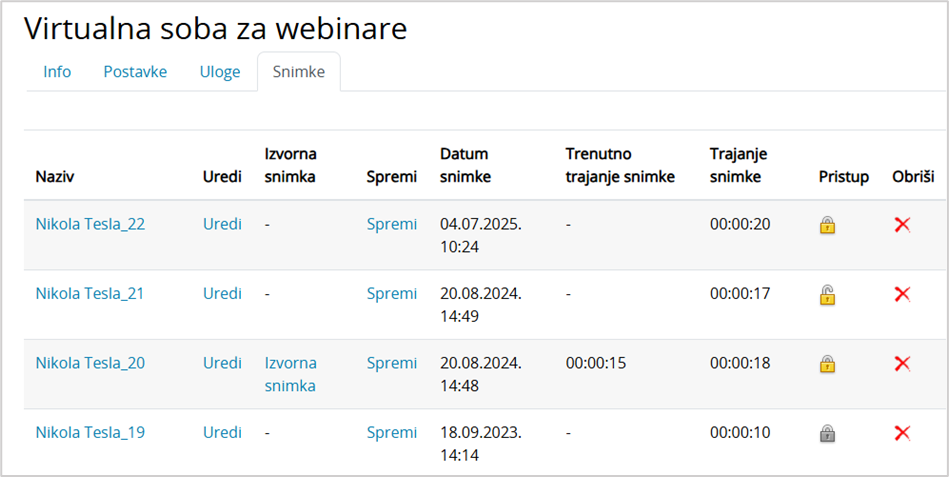Open the Nikola Tesla_20 recording

(x=90, y=363)
